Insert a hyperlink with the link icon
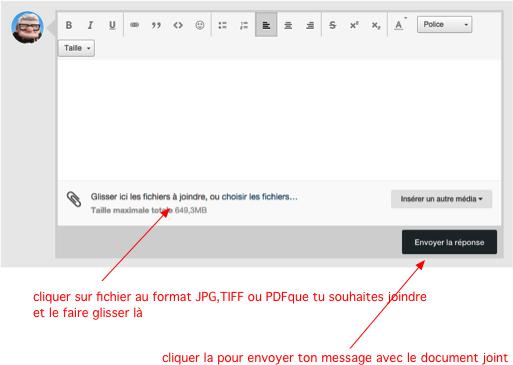 tap(134, 25)
